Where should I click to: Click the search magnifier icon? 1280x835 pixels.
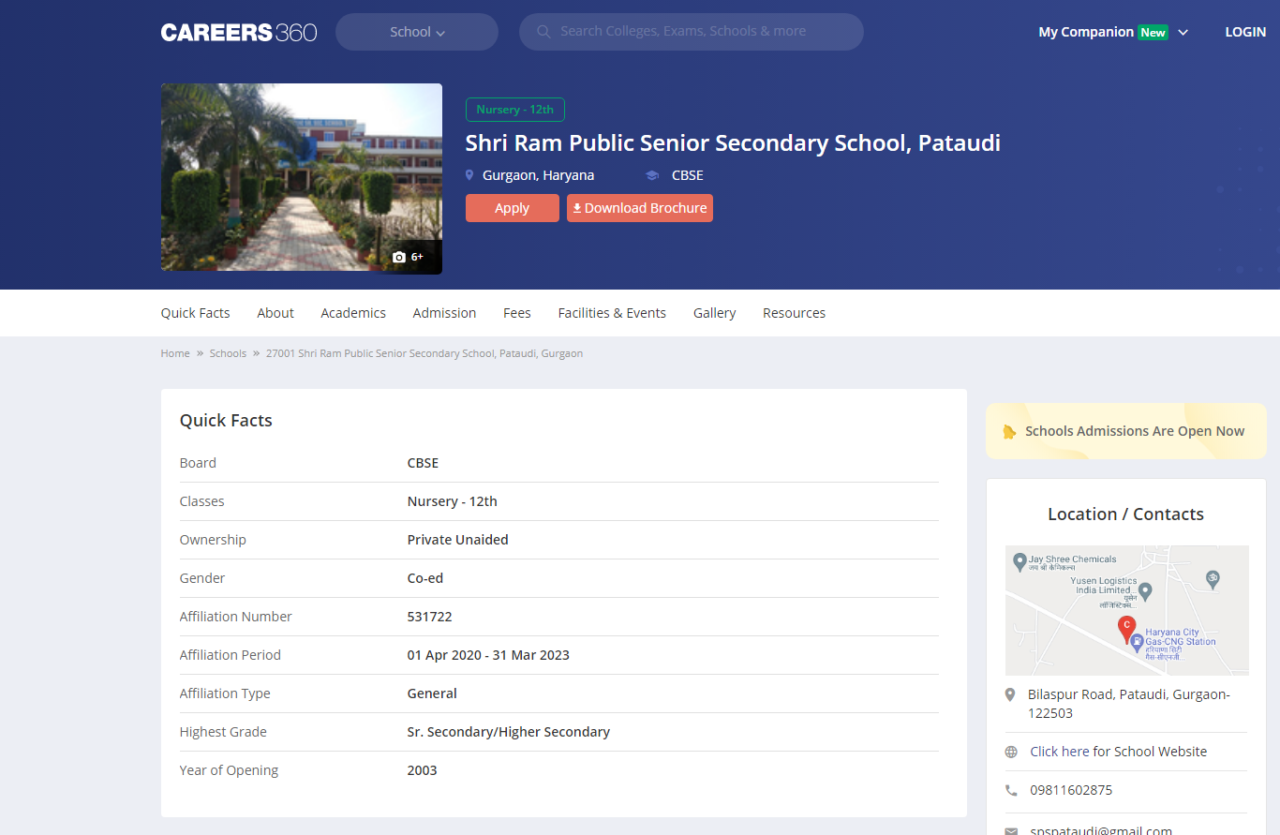pos(544,32)
